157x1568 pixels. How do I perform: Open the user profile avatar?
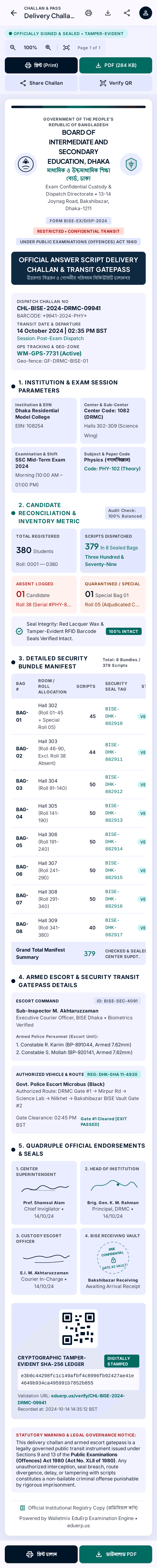pyautogui.click(x=146, y=13)
